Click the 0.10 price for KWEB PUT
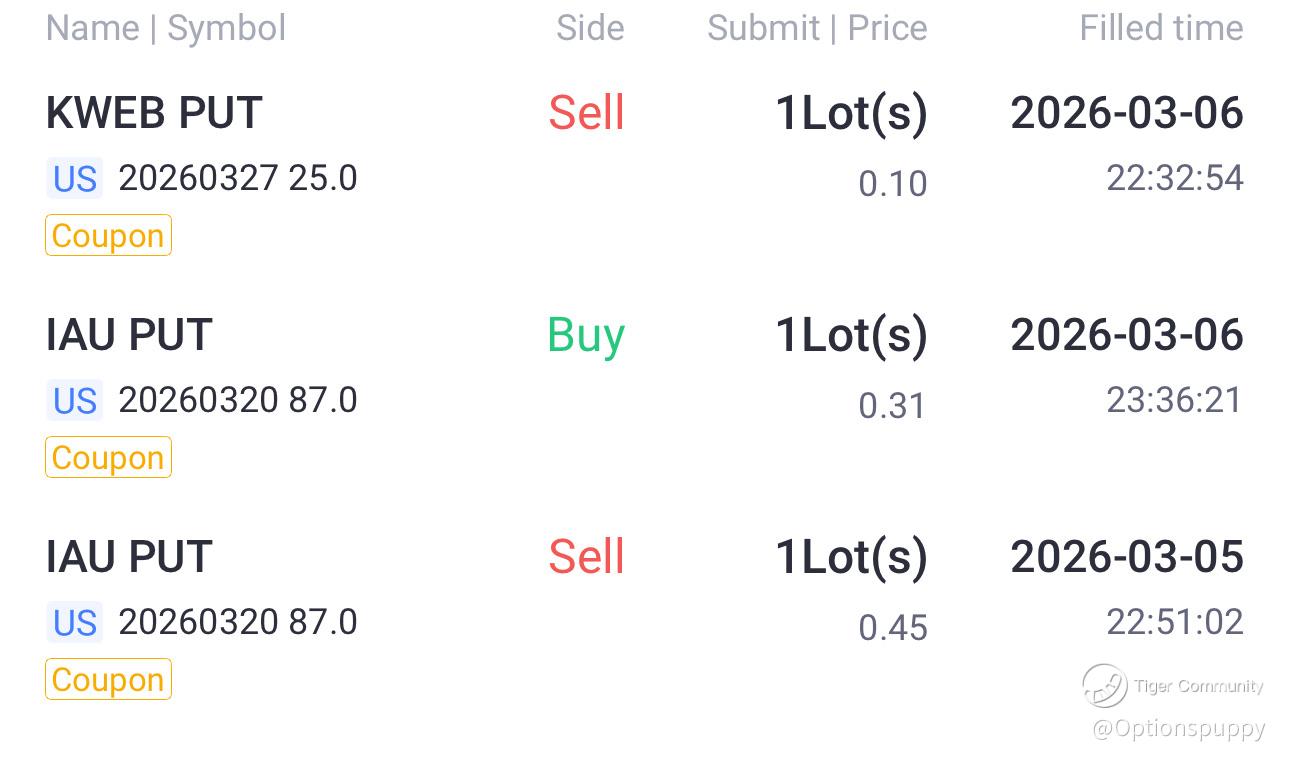This screenshot has width=1290, height=757. pyautogui.click(x=892, y=184)
